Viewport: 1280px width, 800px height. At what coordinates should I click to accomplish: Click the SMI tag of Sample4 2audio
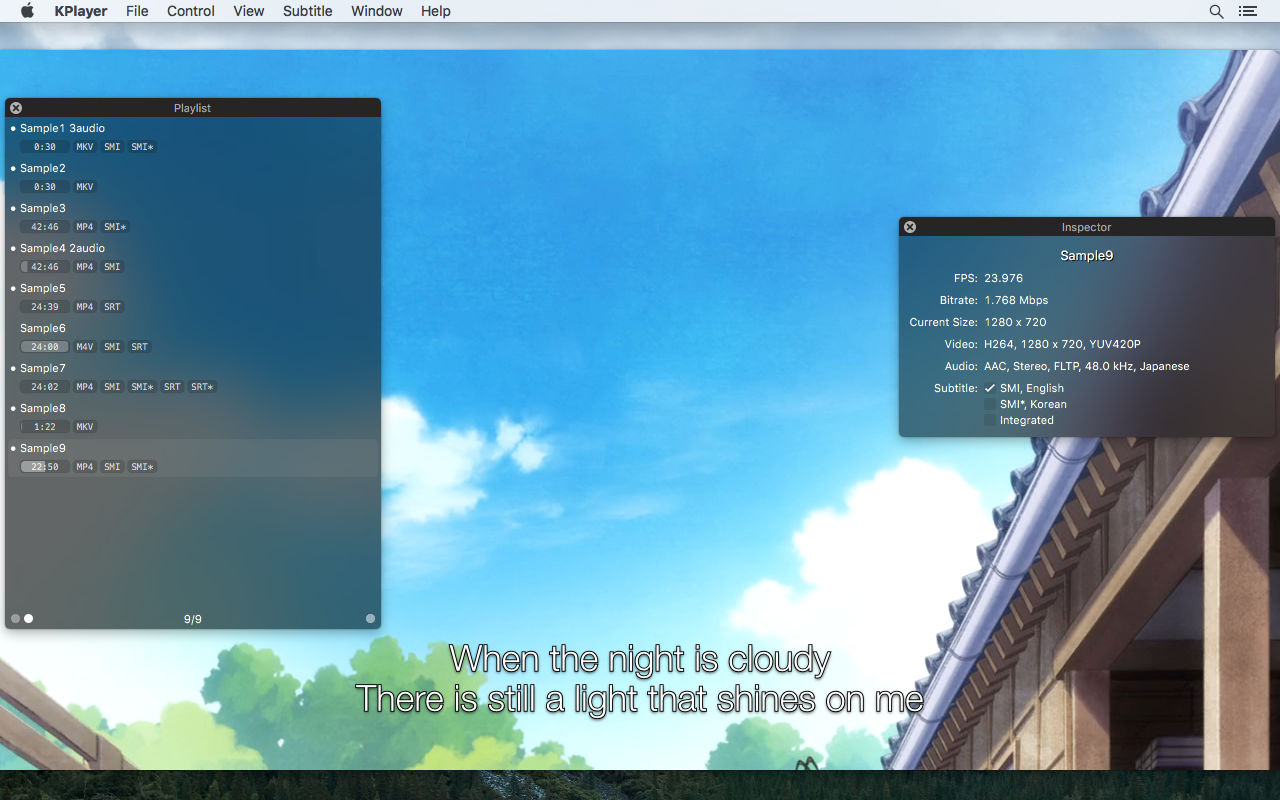pos(112,267)
